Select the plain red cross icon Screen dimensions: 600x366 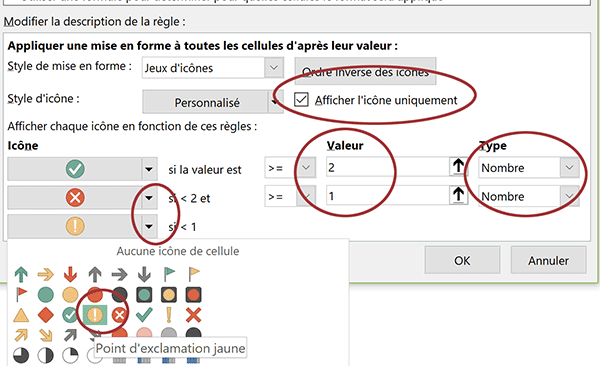pos(193,315)
